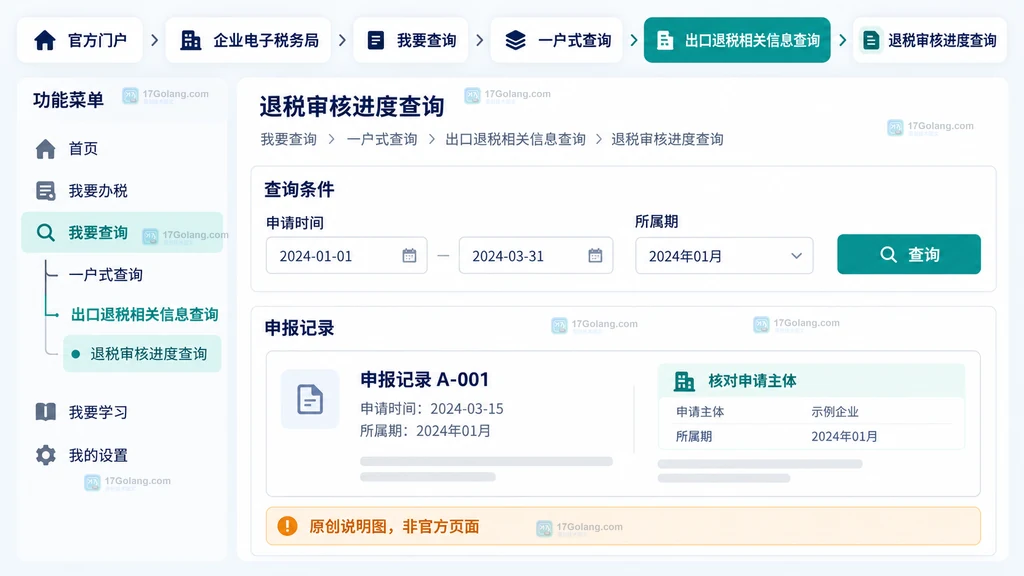Viewport: 1024px width, 576px height.
Task: Click the dropdown arrow of 所属期 selector
Action: click(796, 256)
